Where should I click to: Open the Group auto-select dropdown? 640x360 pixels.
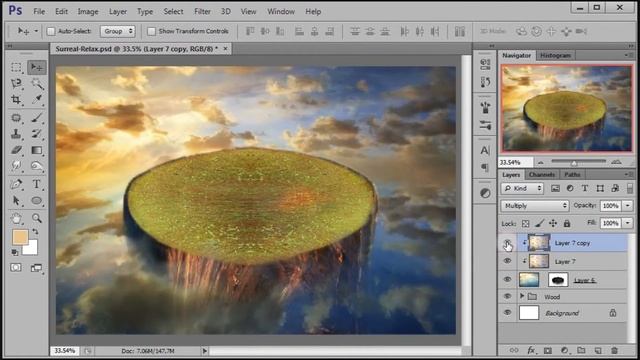[118, 31]
